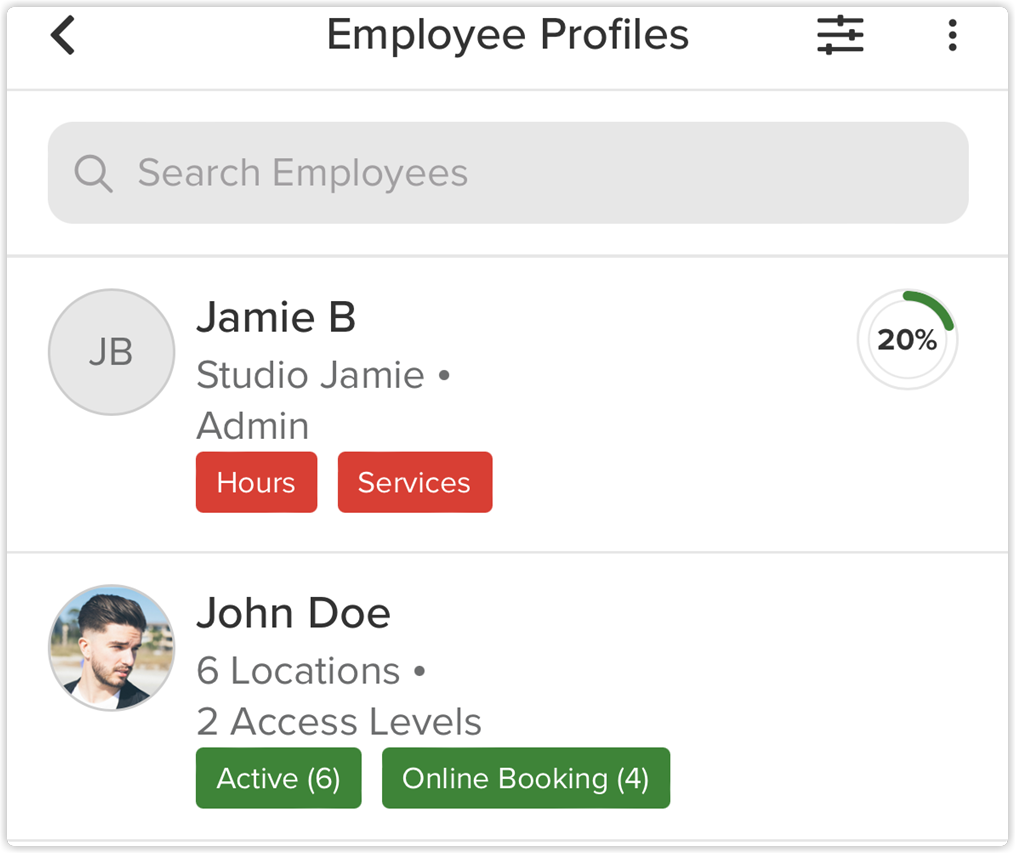The image size is (1016, 854).
Task: Tap the Studio Jamie location text
Action: (310, 375)
